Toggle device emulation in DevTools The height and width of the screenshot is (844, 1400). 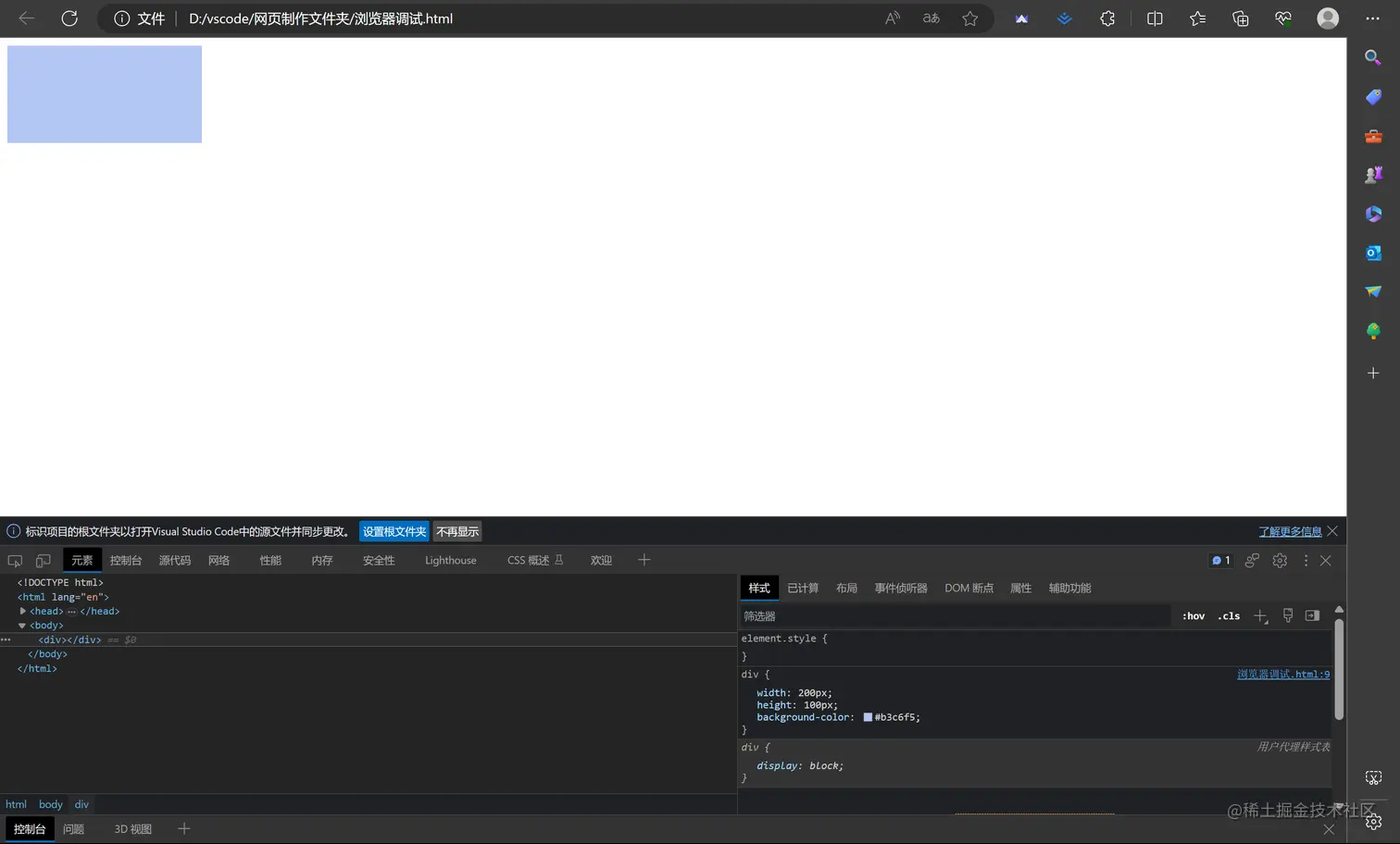pos(43,561)
